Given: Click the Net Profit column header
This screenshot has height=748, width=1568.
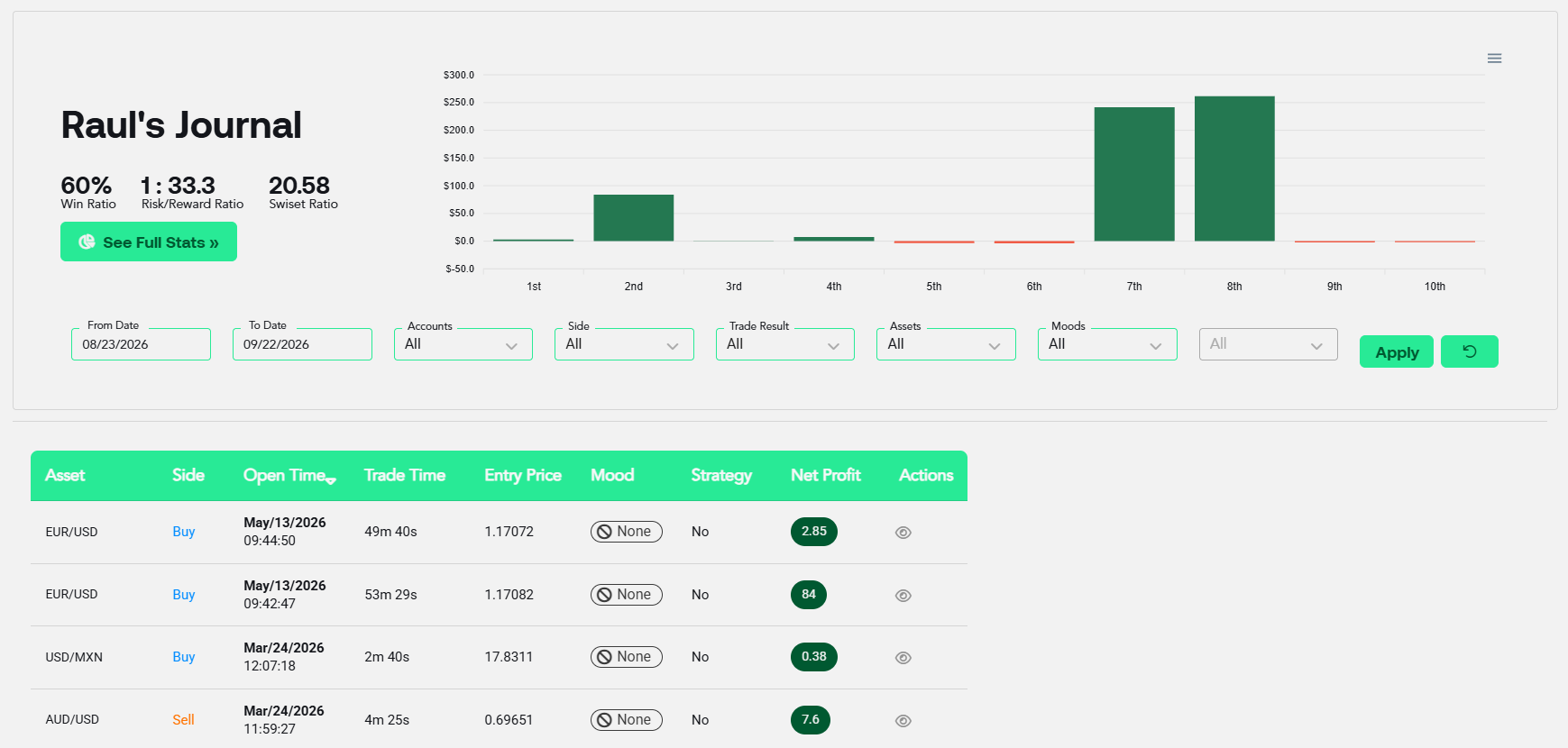Looking at the screenshot, I should click(826, 475).
